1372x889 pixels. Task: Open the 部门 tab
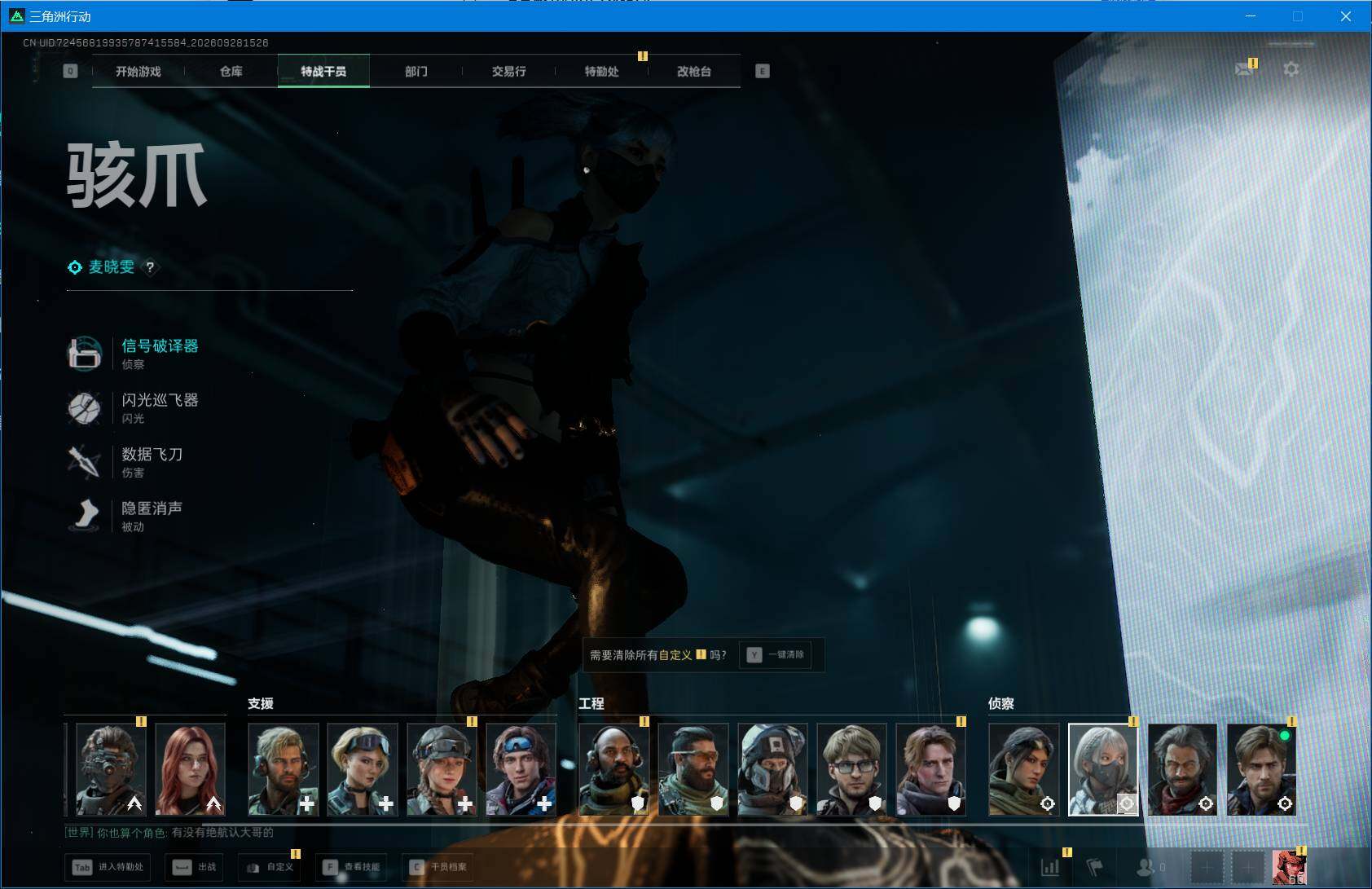click(416, 71)
